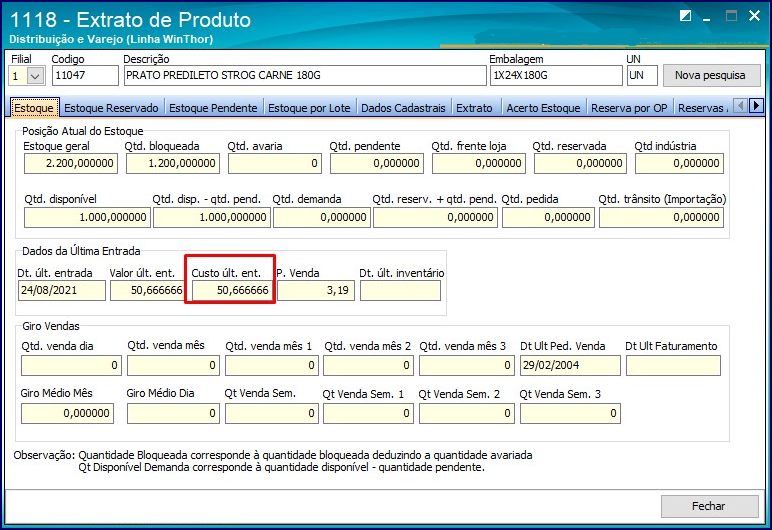Click the Qtd. venda mês 2 field
Screen dimensions: 772x530
pyautogui.click(x=368, y=365)
